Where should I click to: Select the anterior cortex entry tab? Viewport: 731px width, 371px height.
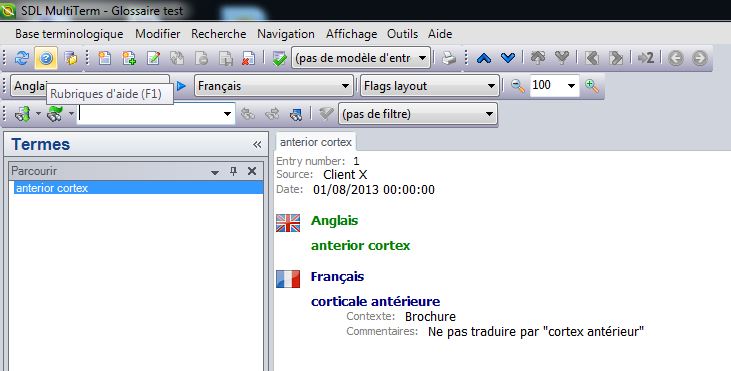[316, 142]
